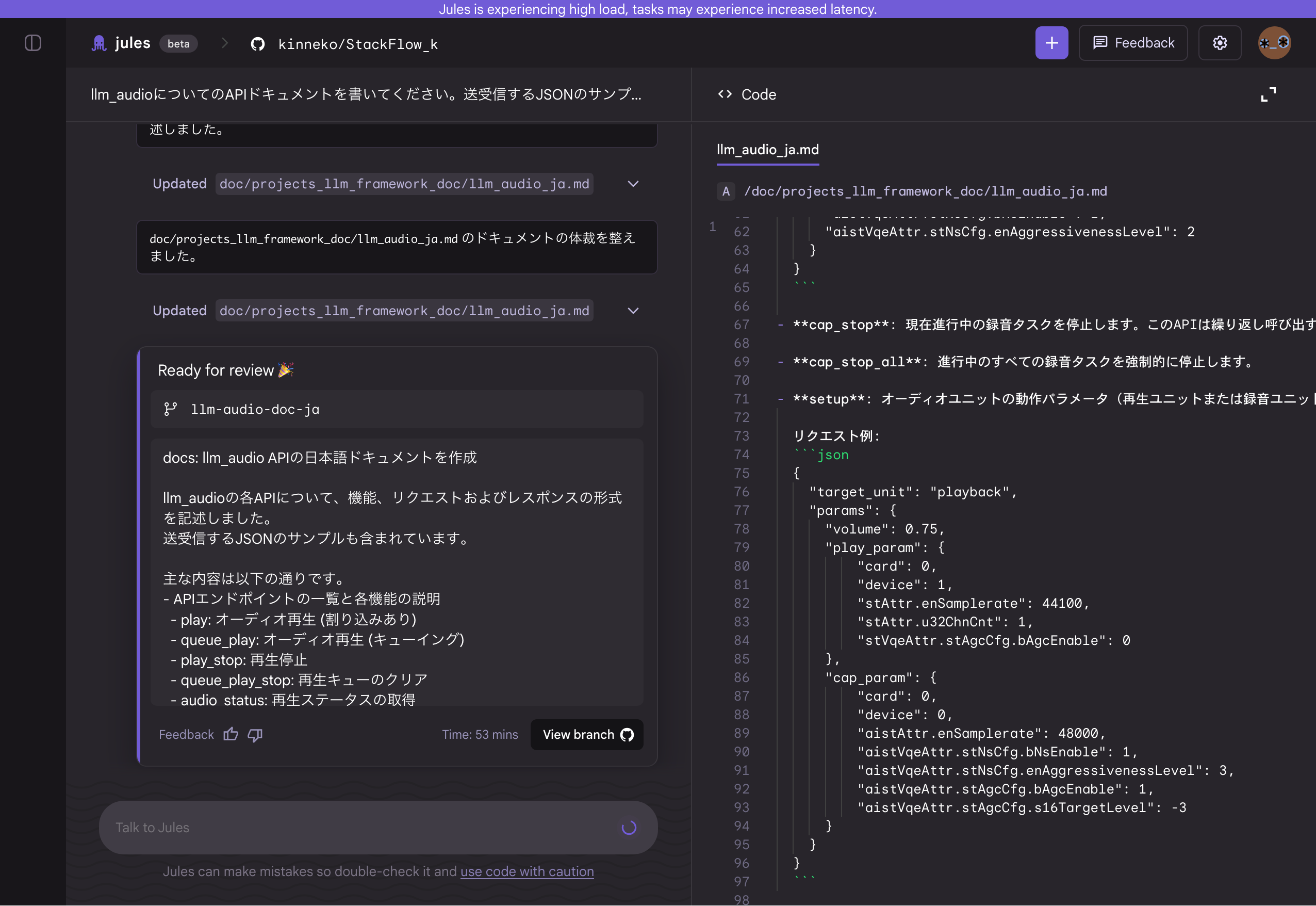Open the GitHub repository icon
The height and width of the screenshot is (906, 1316).
[x=258, y=44]
